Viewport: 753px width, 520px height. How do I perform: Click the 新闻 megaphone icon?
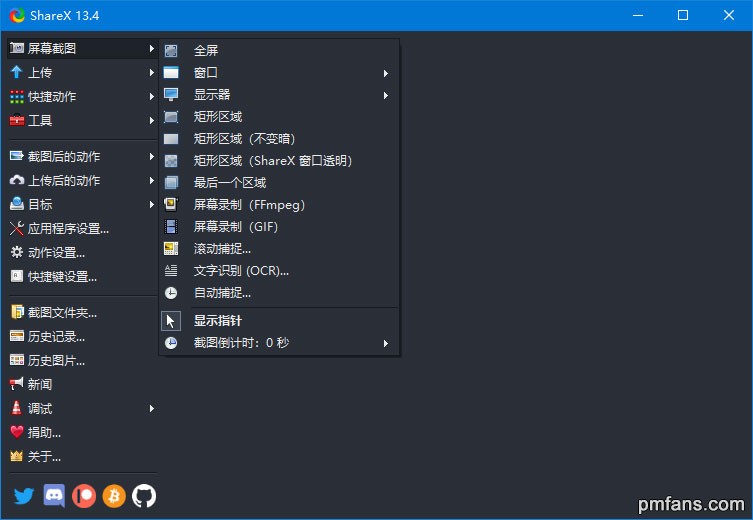(x=17, y=384)
